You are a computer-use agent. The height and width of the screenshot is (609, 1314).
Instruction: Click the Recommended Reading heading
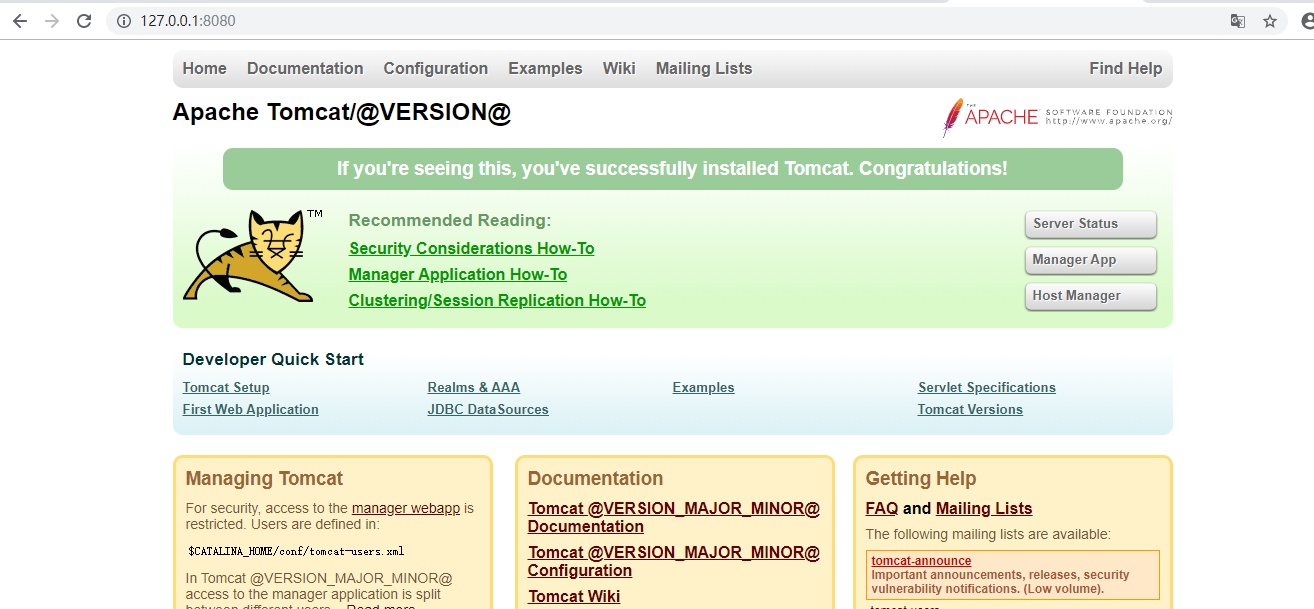[450, 220]
